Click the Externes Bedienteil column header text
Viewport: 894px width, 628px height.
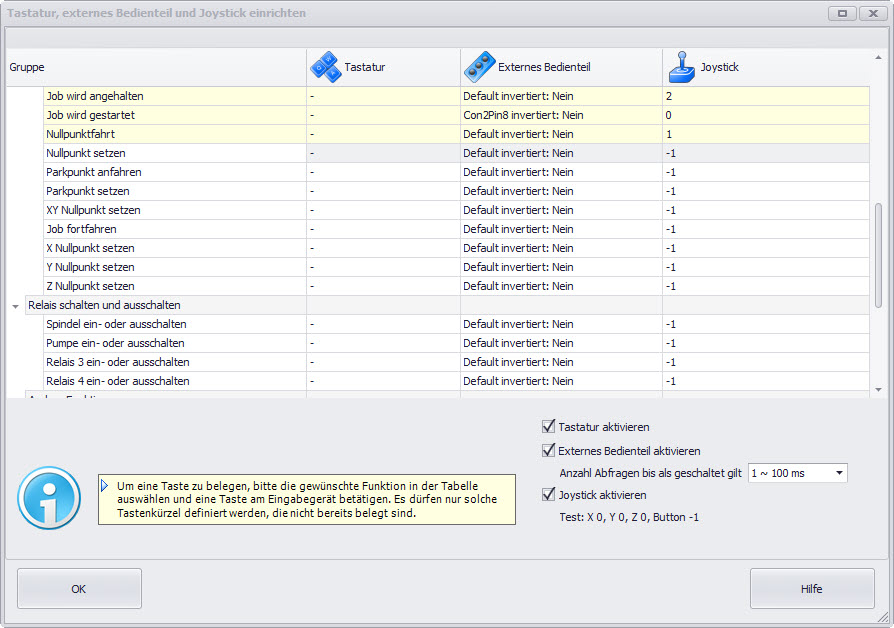tap(543, 67)
